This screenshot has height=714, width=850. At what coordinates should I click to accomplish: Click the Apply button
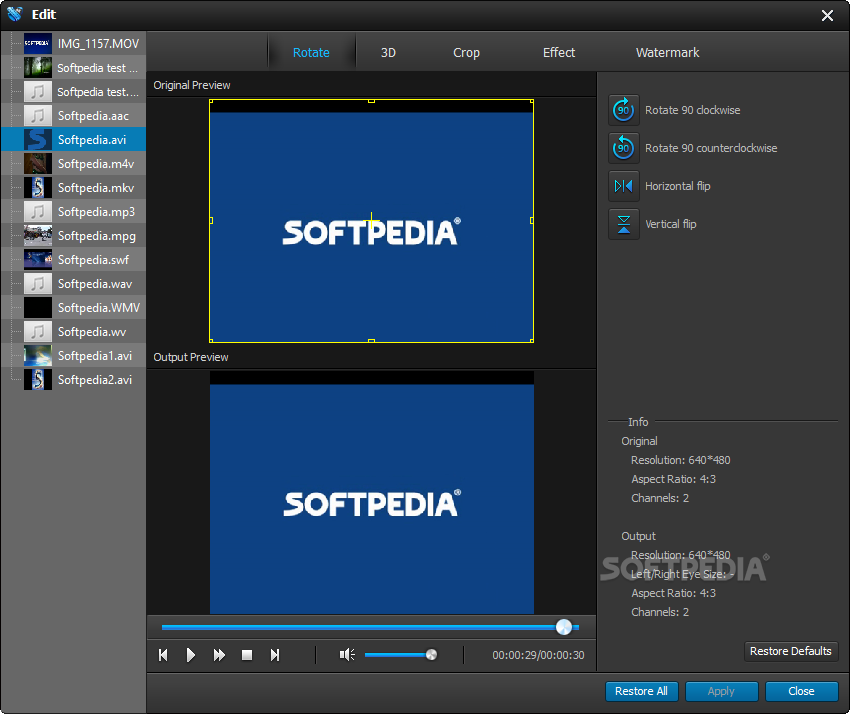pos(721,691)
